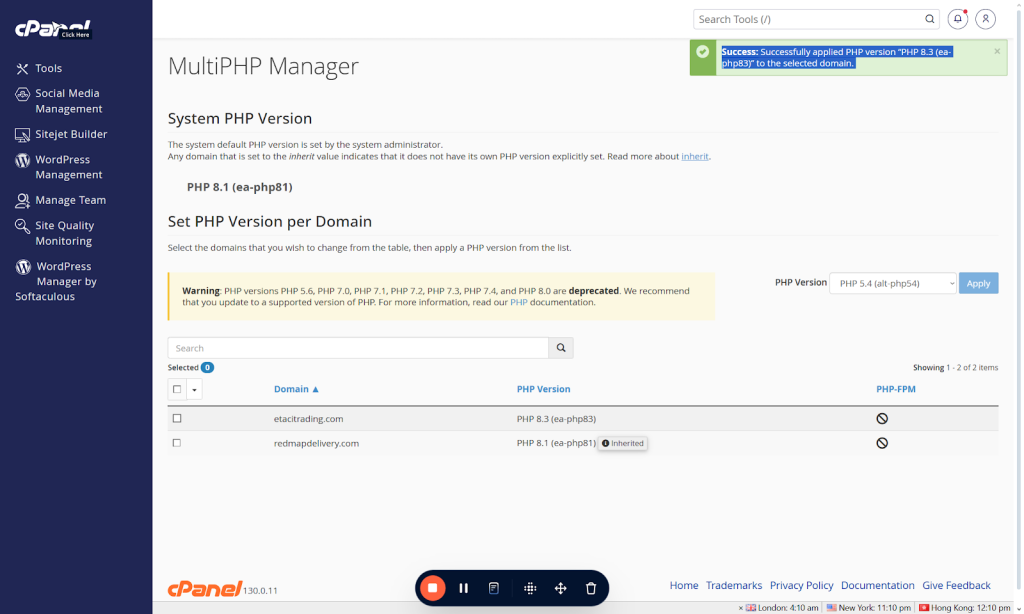Pause the screen recording
This screenshot has height=614, width=1024.
click(464, 588)
